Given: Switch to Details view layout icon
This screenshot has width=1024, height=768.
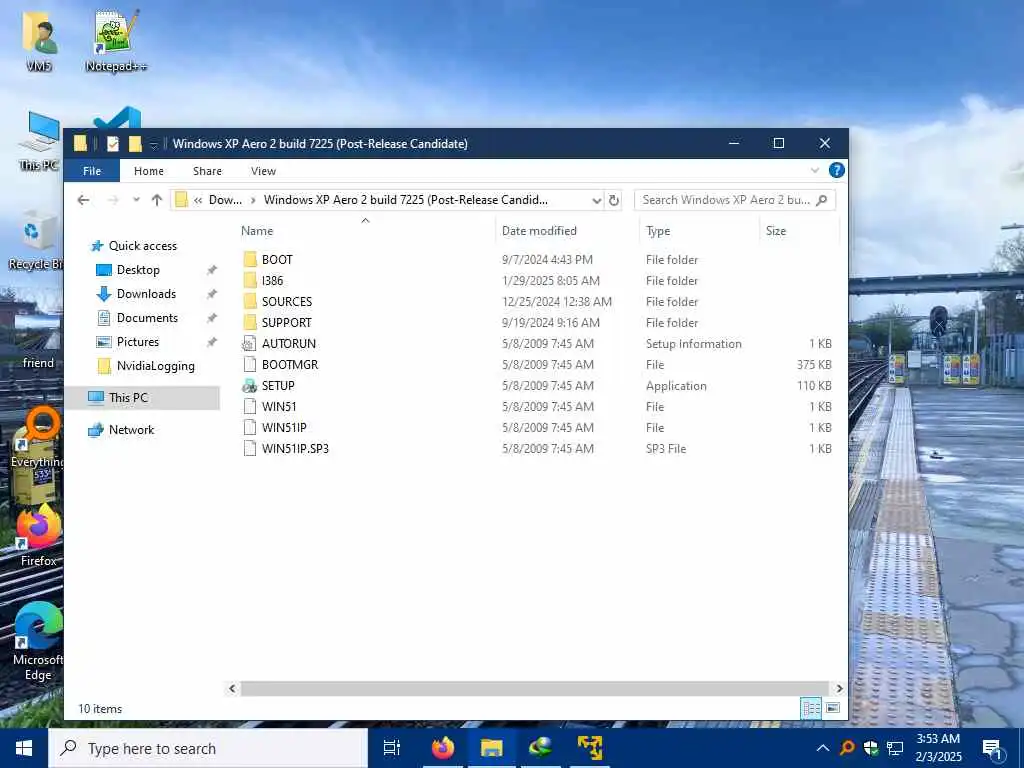Looking at the screenshot, I should (811, 708).
